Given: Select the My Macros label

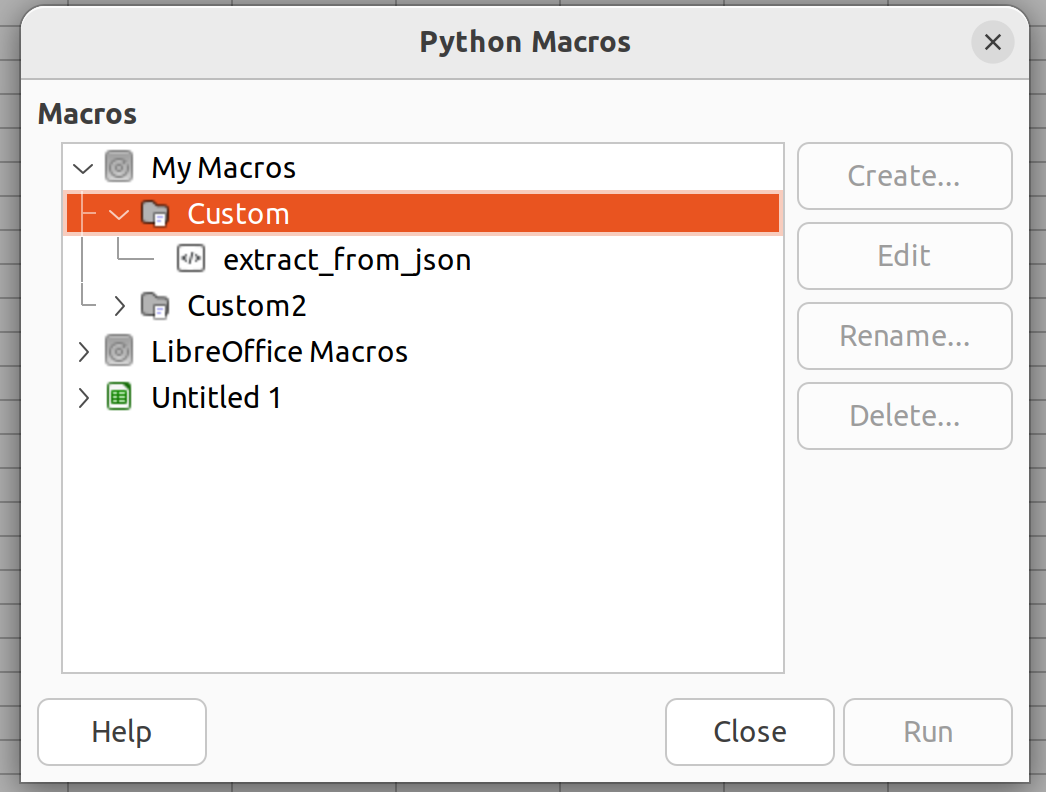Looking at the screenshot, I should click(x=223, y=168).
